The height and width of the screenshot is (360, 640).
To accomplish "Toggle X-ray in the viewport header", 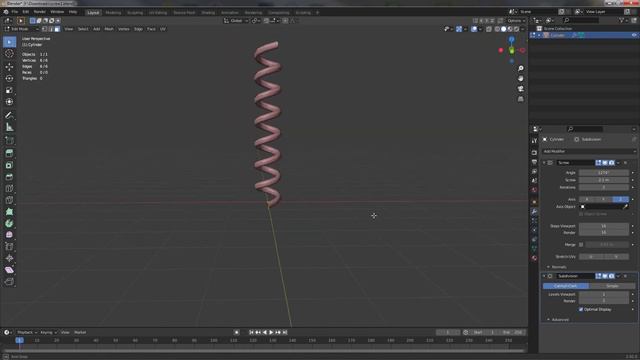I will pos(489,29).
